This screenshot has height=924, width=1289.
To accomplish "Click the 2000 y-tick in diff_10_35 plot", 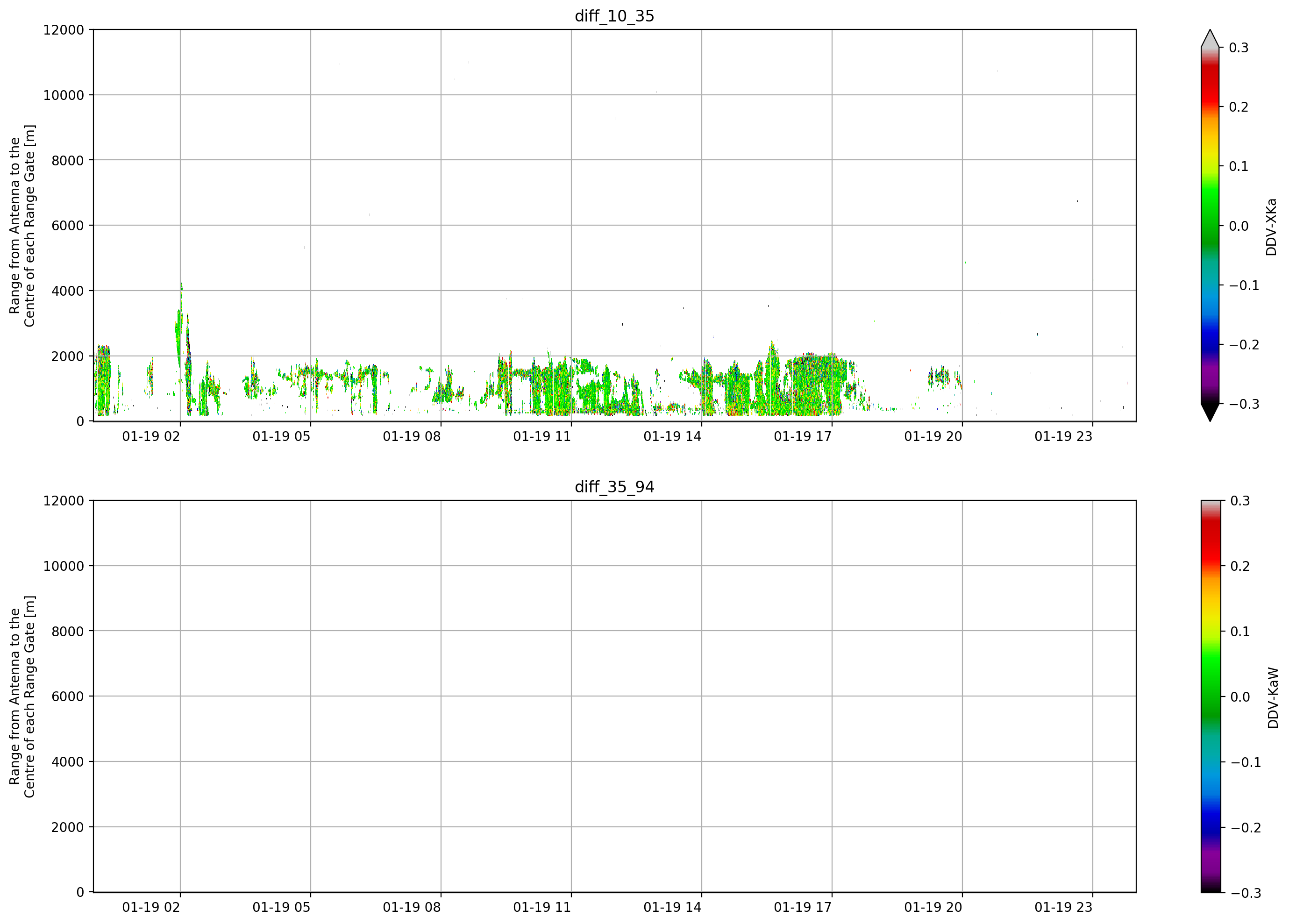I will (x=68, y=356).
